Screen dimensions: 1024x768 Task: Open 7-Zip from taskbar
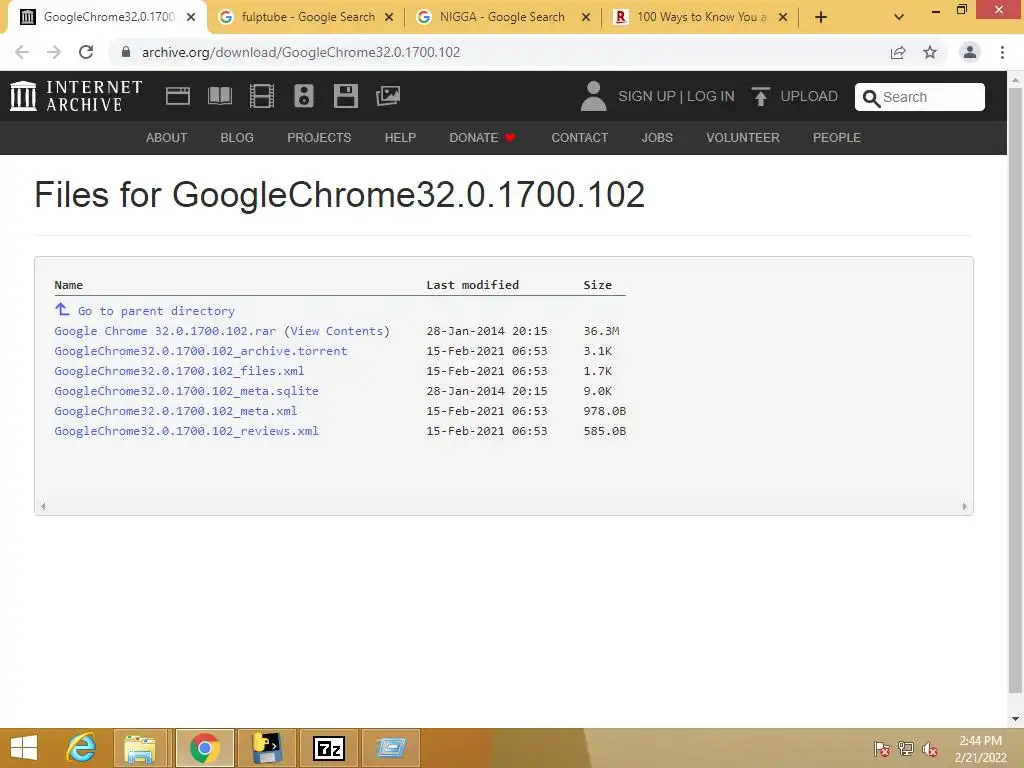pyautogui.click(x=328, y=748)
